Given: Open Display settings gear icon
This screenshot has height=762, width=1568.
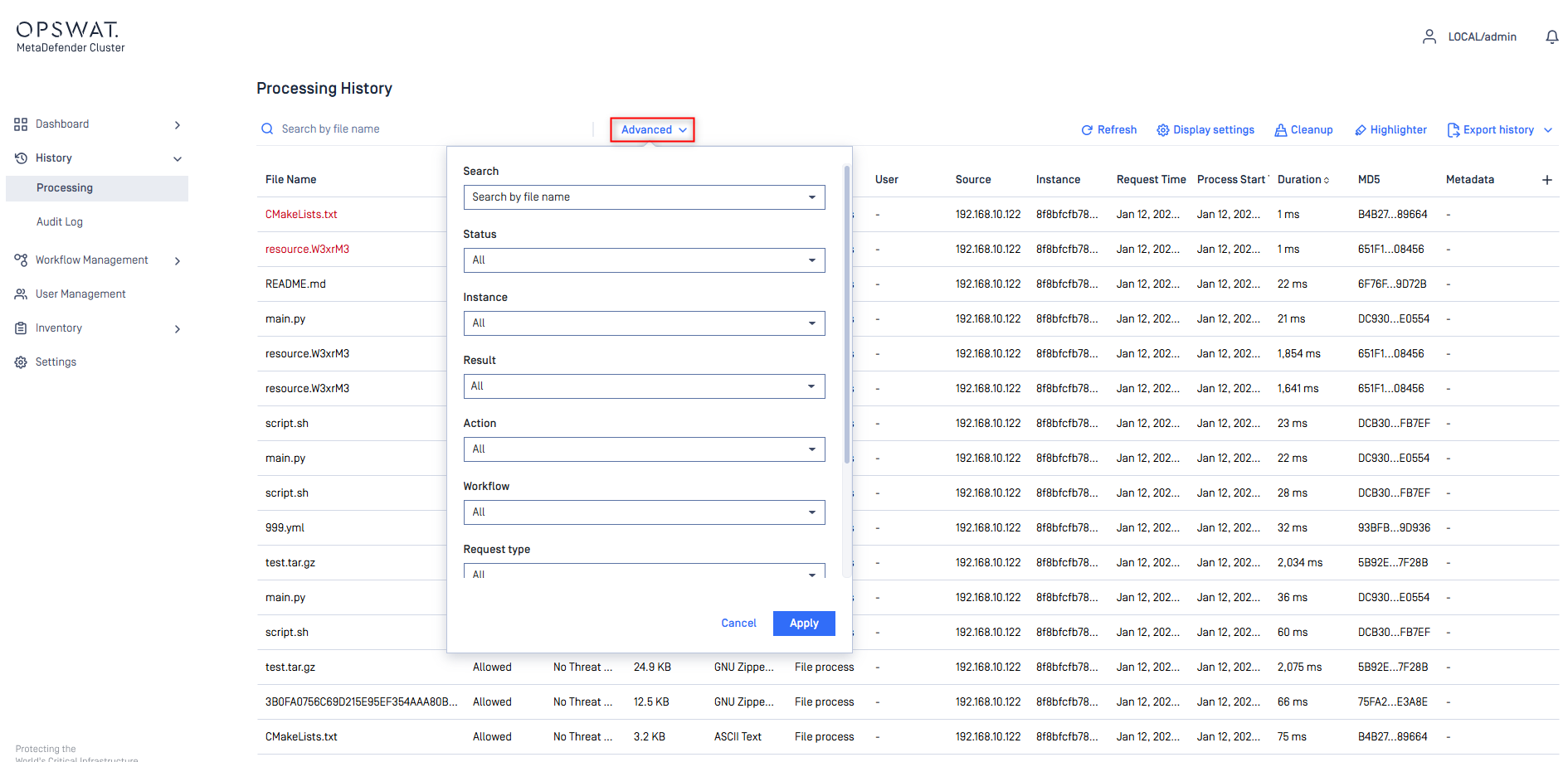Looking at the screenshot, I should (1163, 130).
